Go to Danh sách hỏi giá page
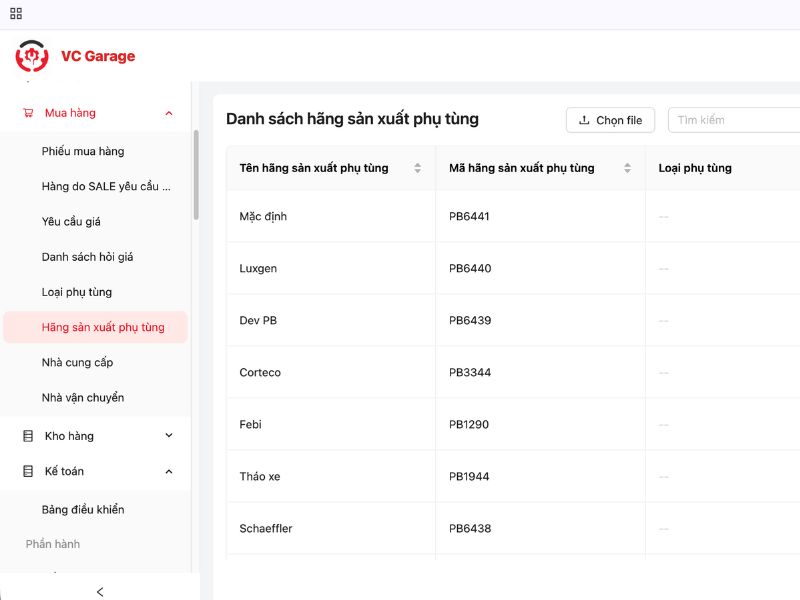Screen dimensions: 800x600 [87, 257]
